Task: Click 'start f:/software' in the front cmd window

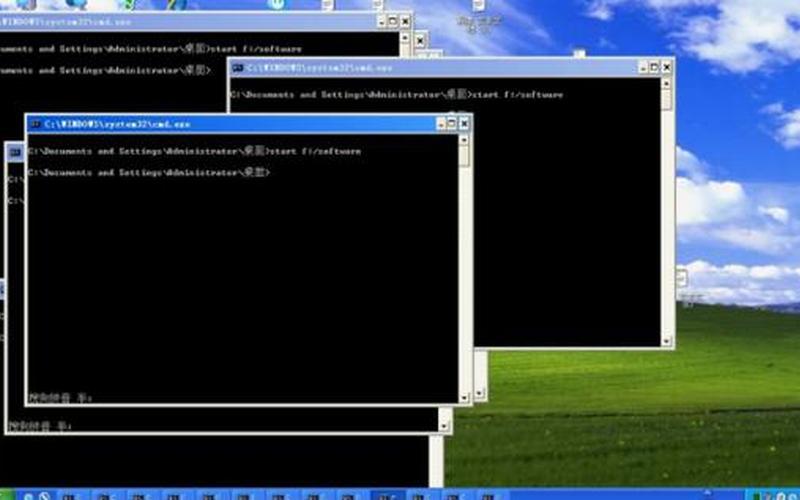Action: (x=315, y=152)
